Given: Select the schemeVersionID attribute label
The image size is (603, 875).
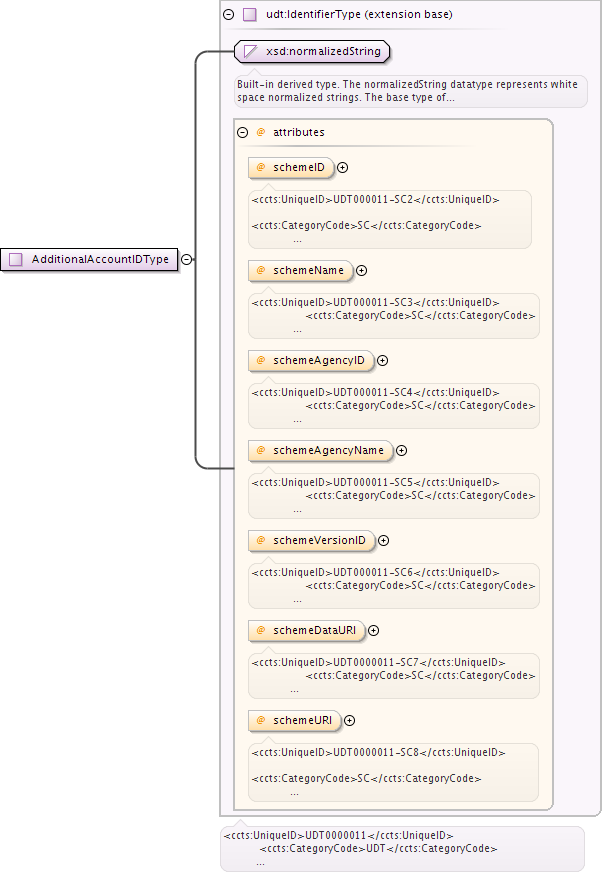Looking at the screenshot, I should (x=319, y=540).
